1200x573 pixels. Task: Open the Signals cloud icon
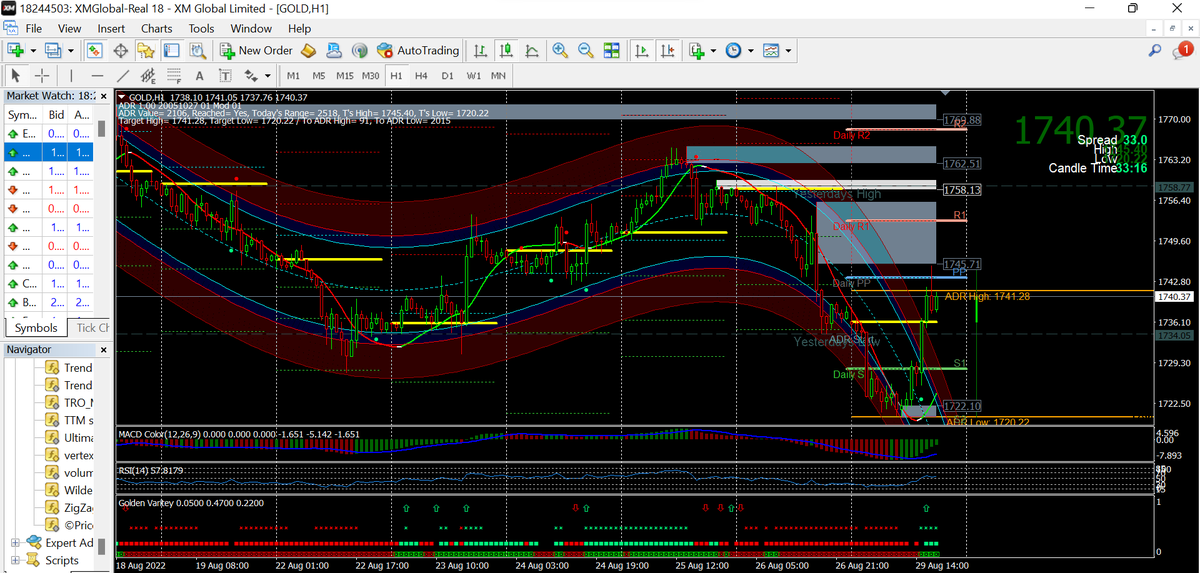334,50
